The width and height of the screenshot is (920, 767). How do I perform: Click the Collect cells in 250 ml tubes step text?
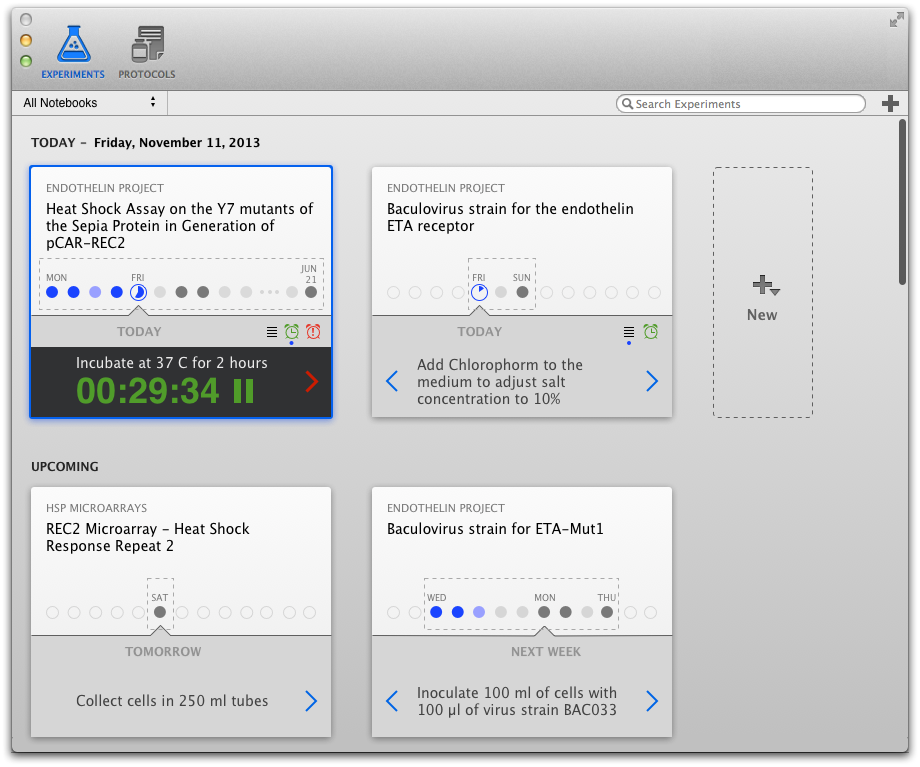[x=172, y=701]
